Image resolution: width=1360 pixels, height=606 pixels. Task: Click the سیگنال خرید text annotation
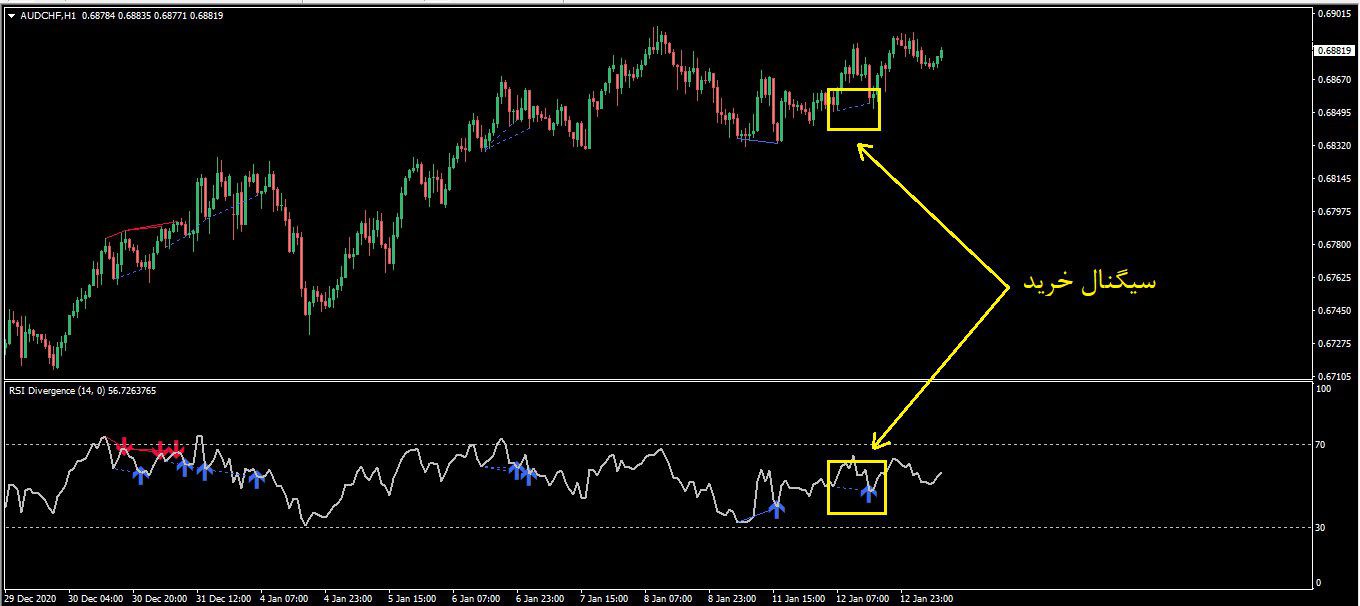1090,280
